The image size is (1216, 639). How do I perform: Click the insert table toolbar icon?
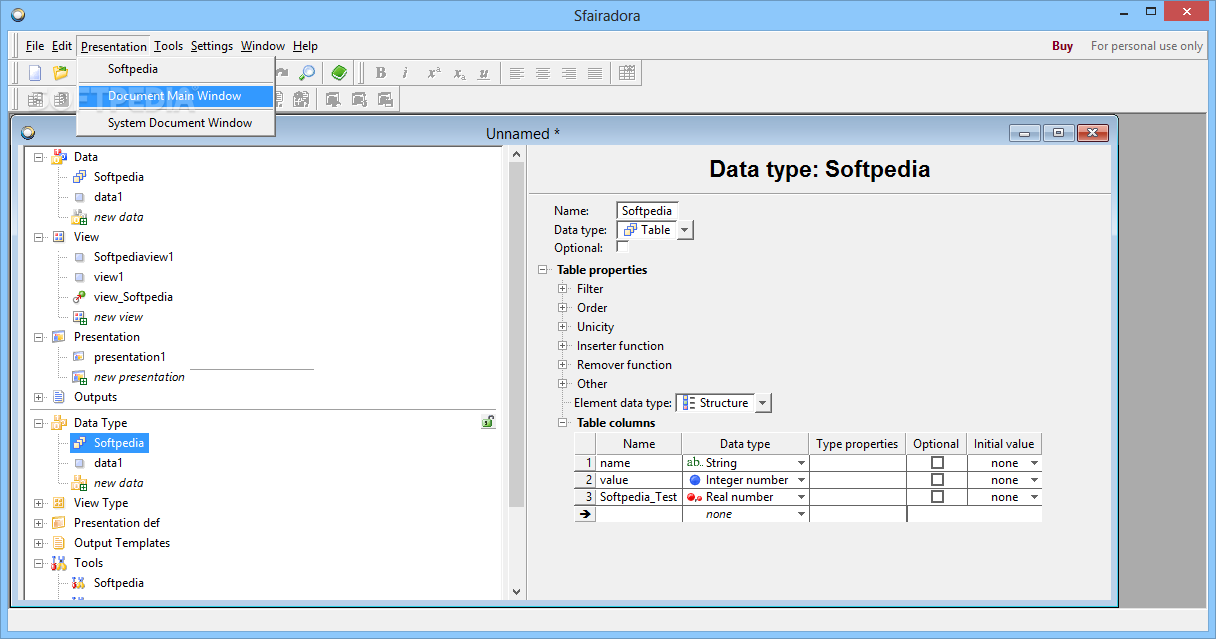627,73
